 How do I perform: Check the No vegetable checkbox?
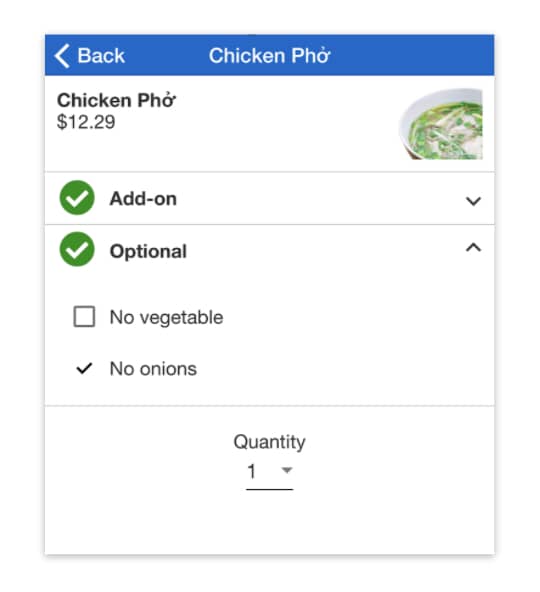pyautogui.click(x=84, y=316)
